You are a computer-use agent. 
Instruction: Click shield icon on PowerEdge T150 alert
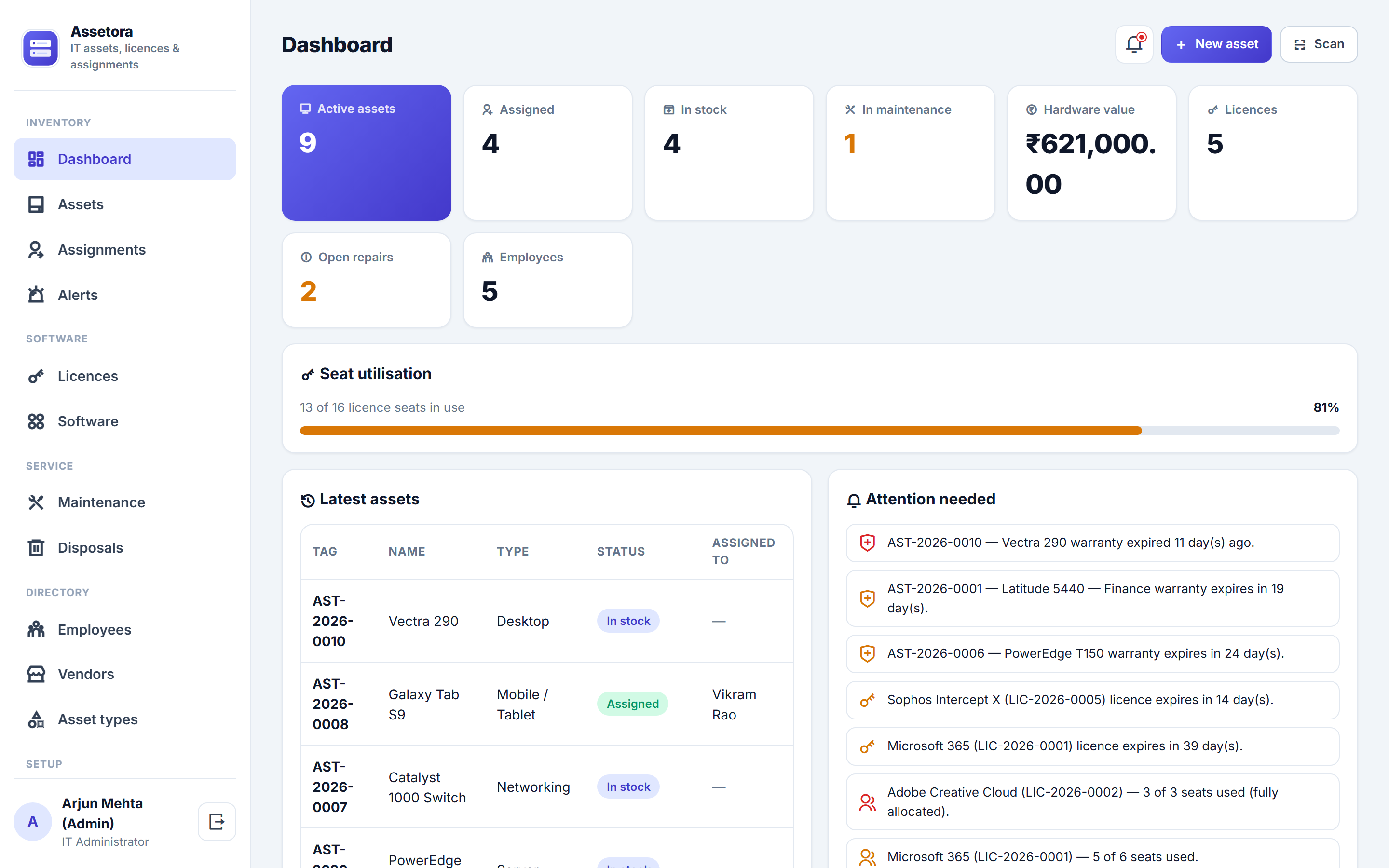tap(867, 653)
